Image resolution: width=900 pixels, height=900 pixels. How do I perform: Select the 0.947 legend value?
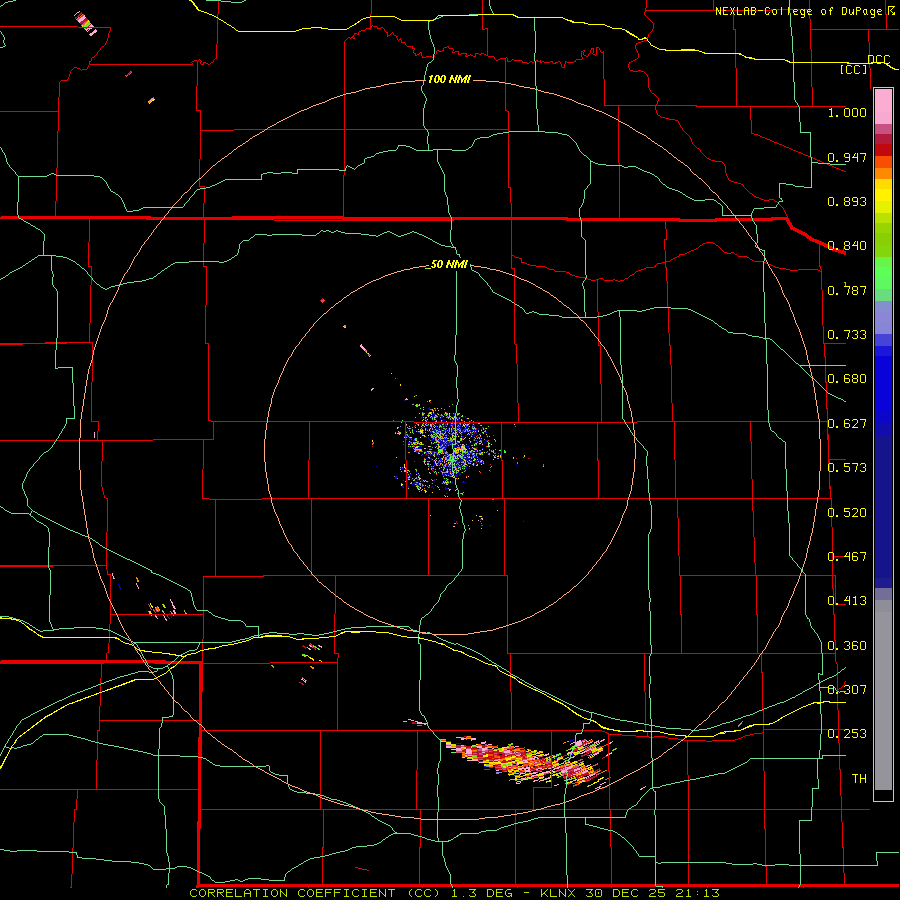tap(847, 157)
